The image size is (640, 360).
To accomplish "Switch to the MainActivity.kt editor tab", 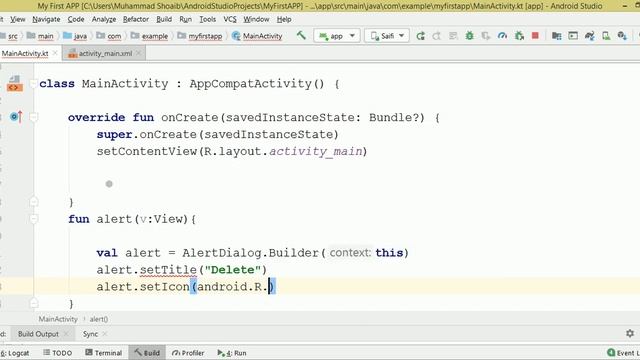I will 25,53.
